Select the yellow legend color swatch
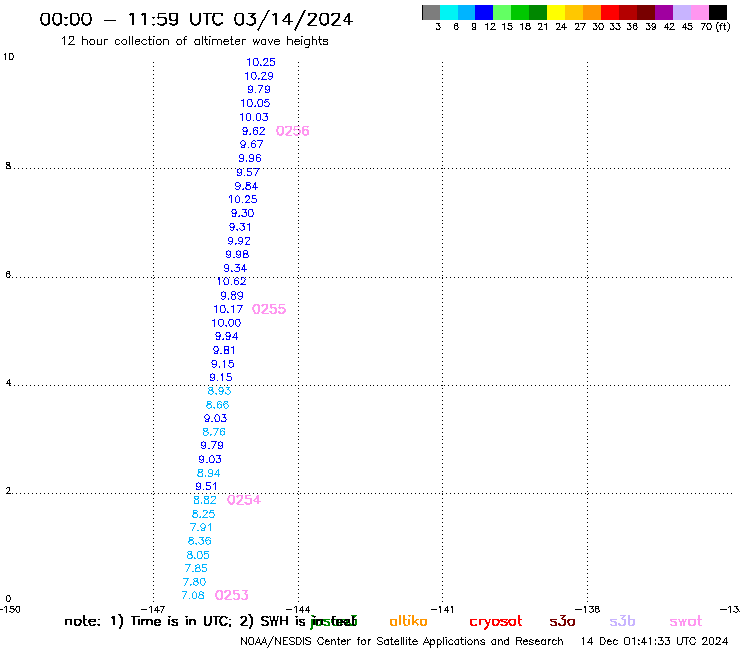 tap(556, 12)
